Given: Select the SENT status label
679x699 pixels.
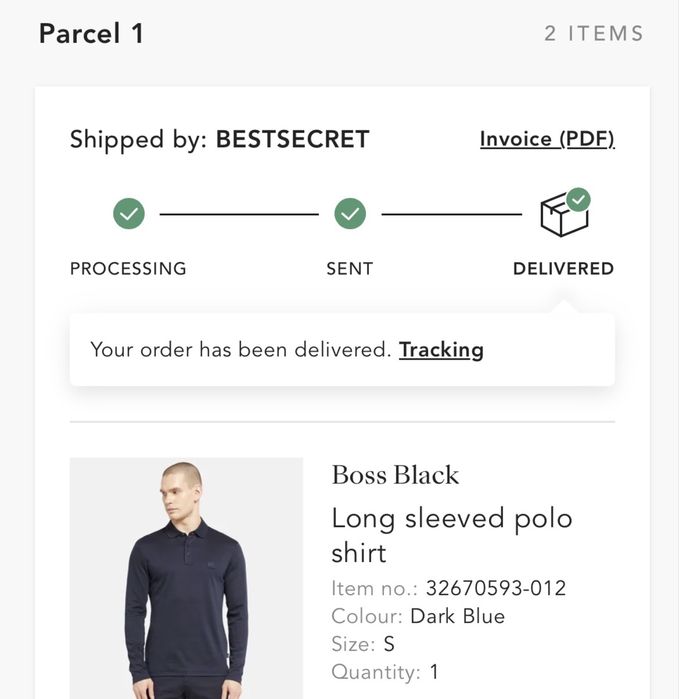Looking at the screenshot, I should point(349,268).
